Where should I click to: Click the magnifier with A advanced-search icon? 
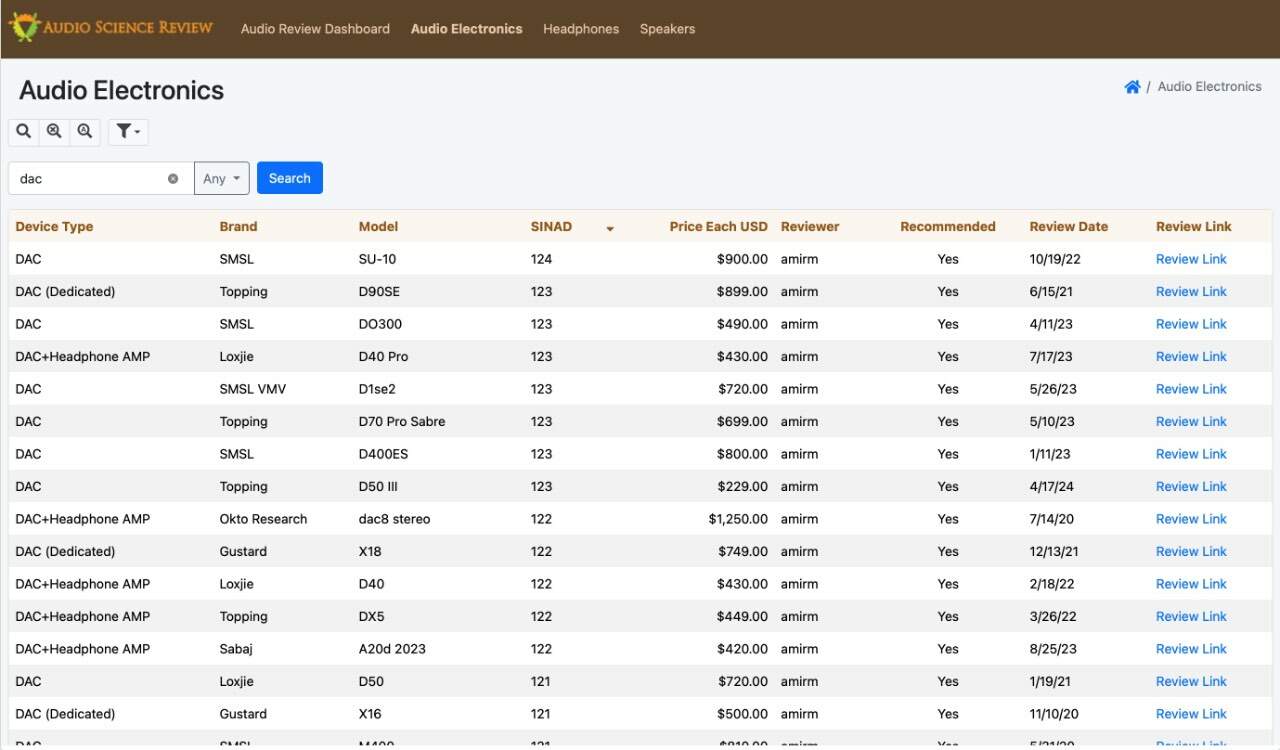pyautogui.click(x=85, y=131)
